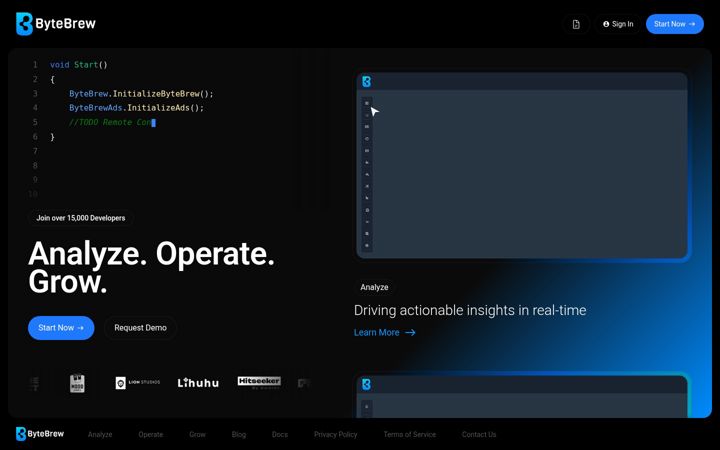This screenshot has height=450, width=720.
Task: Click the Lion Studios logo
Action: (x=138, y=382)
